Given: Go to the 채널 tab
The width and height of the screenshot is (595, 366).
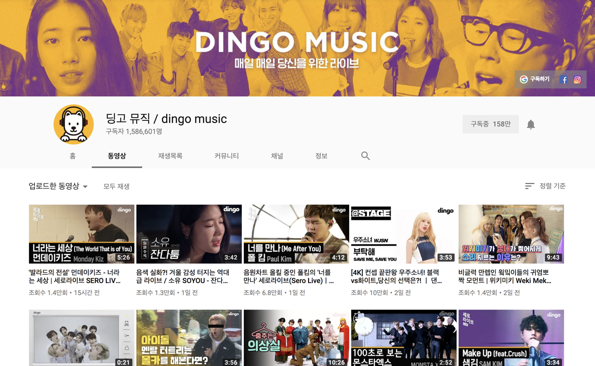Looking at the screenshot, I should point(277,156).
